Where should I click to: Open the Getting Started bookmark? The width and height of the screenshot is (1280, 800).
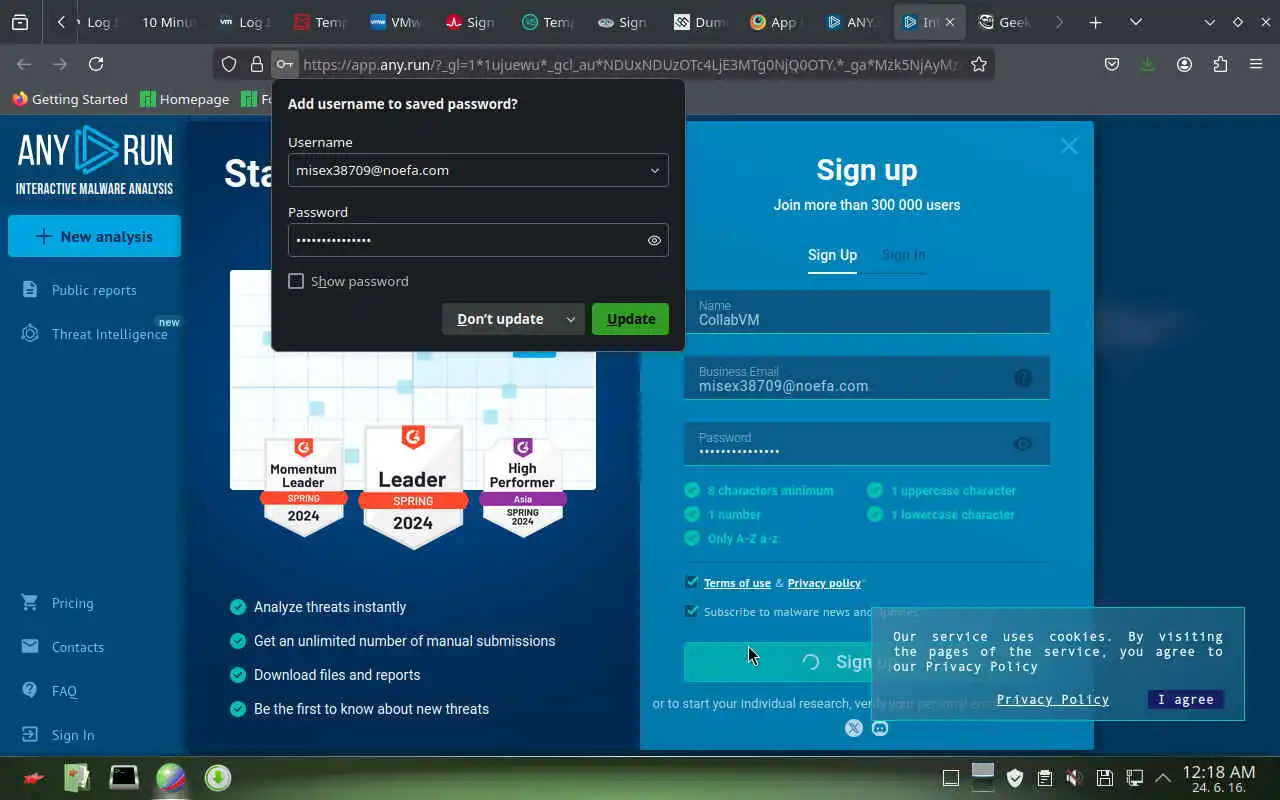(x=70, y=99)
